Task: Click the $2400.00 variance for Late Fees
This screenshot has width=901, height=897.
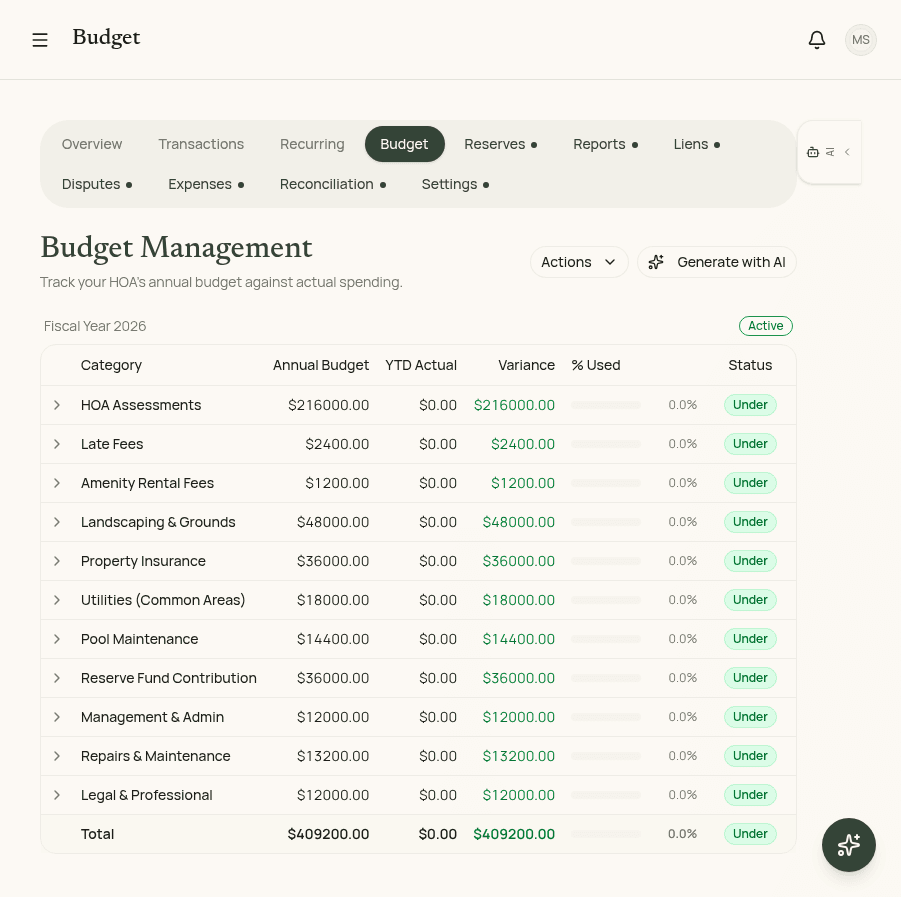Action: coord(523,444)
